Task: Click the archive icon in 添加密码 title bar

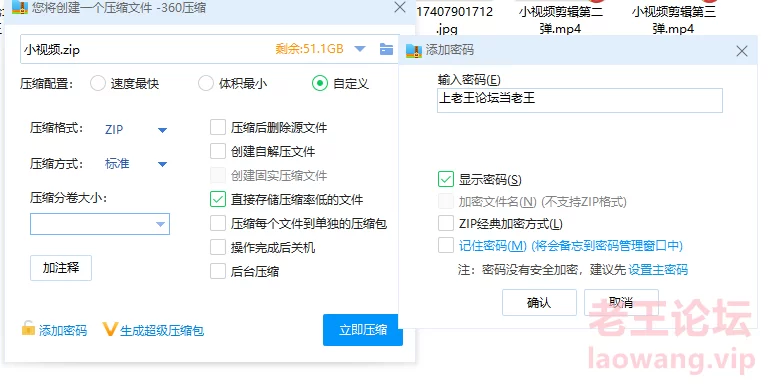Action: click(x=414, y=50)
